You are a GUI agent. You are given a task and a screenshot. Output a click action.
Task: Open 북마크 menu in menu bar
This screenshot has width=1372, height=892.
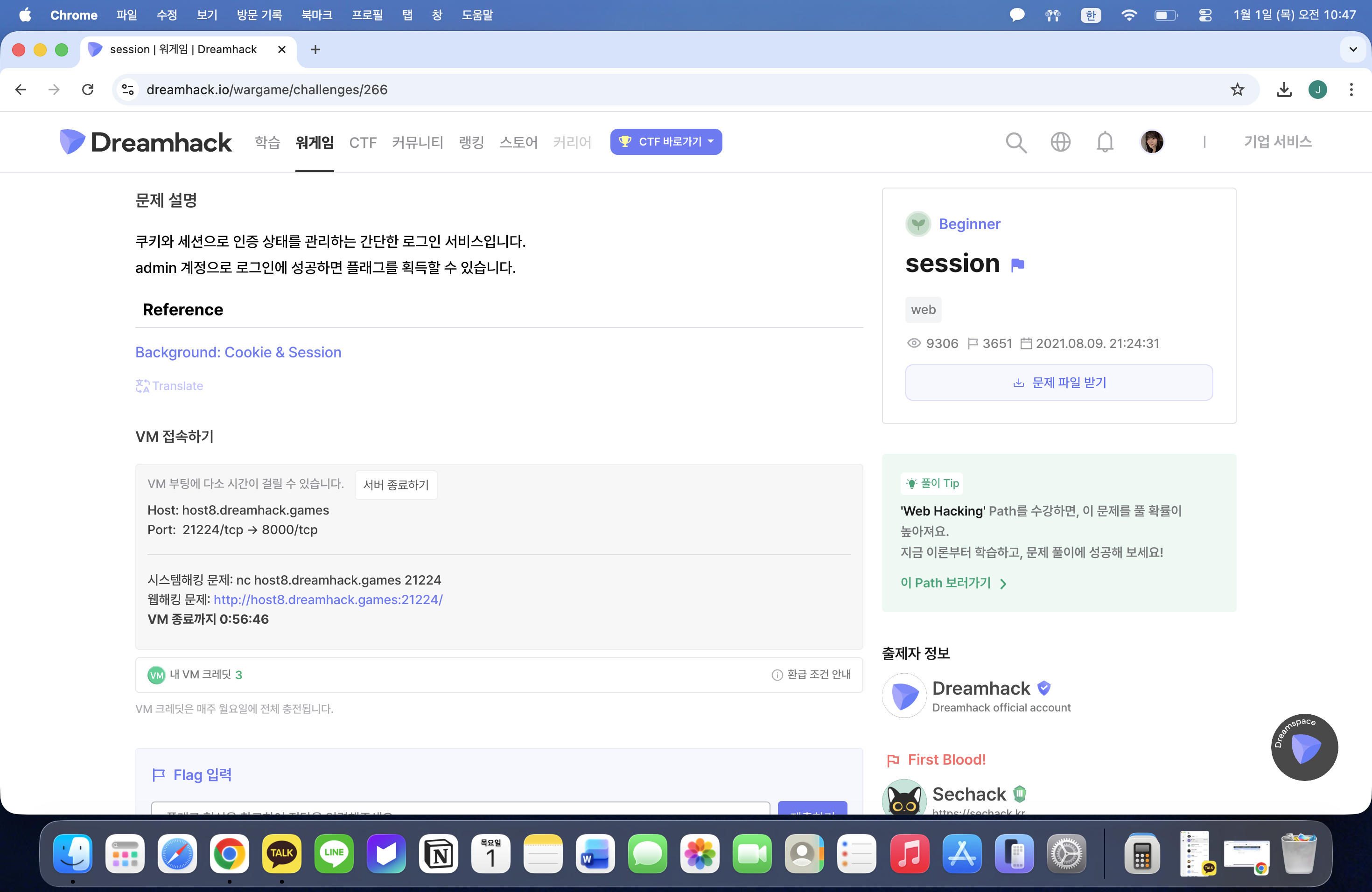point(316,15)
